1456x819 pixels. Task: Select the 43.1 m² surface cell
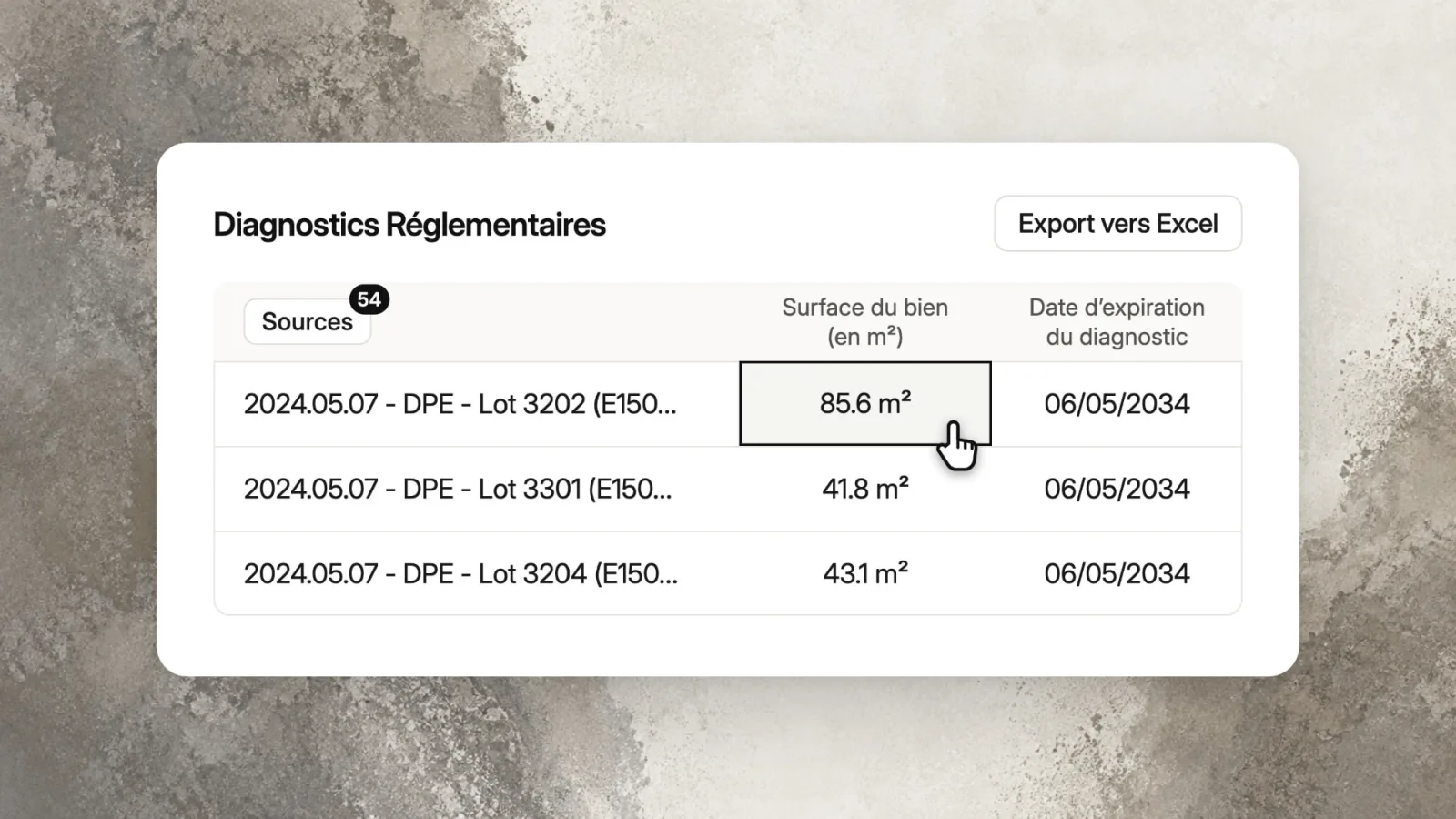click(x=865, y=573)
